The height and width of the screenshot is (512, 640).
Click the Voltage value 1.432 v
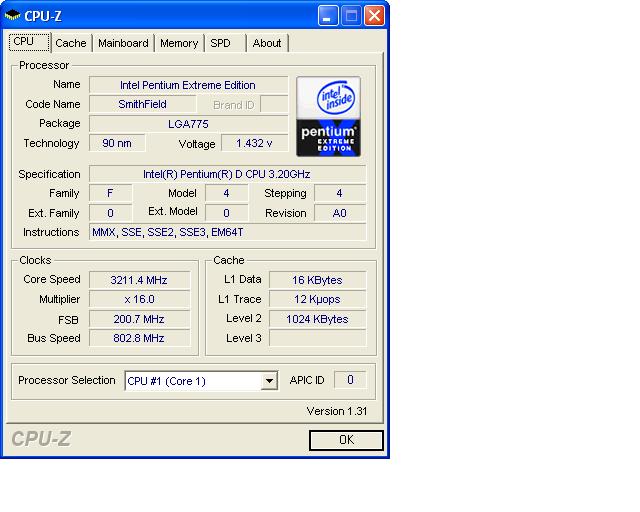click(x=254, y=143)
